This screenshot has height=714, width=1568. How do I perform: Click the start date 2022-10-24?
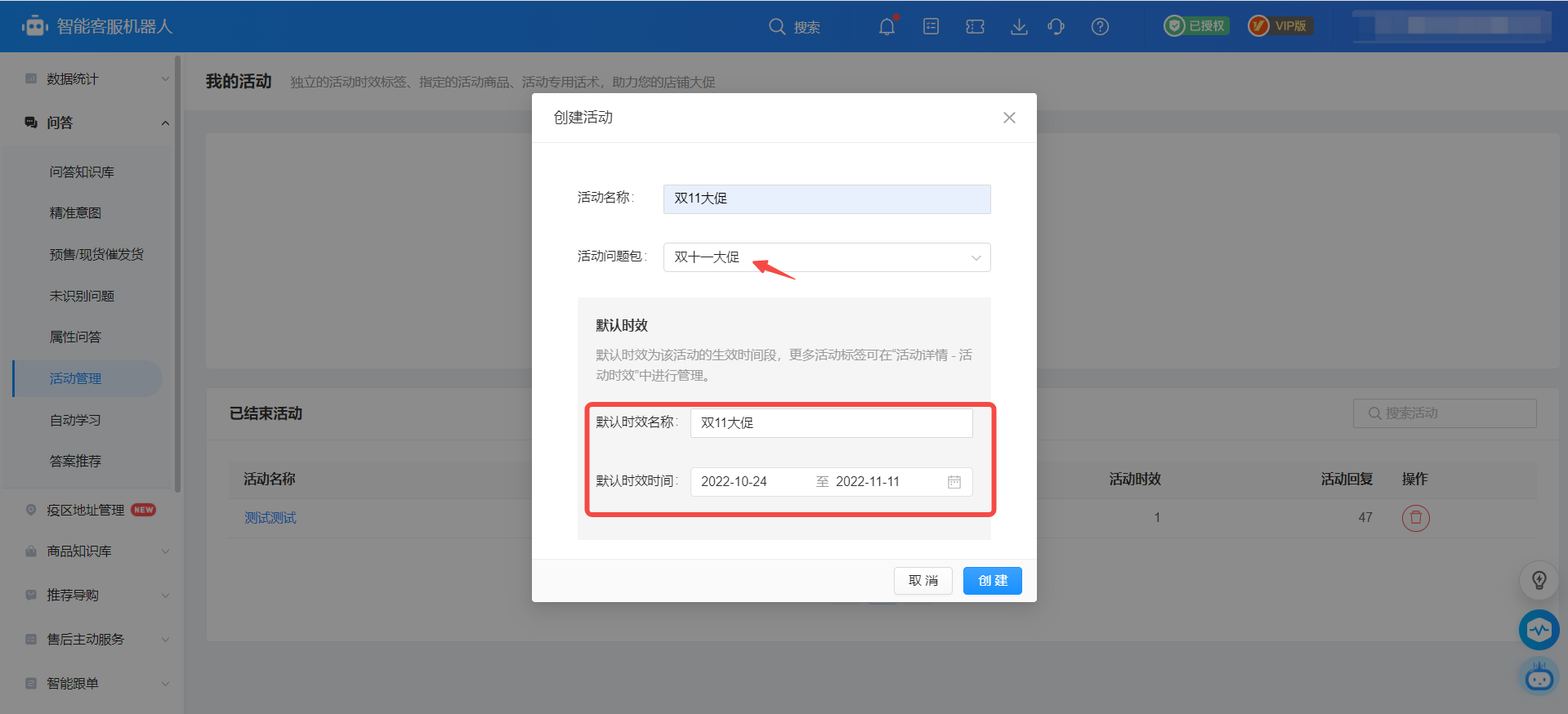(x=734, y=482)
